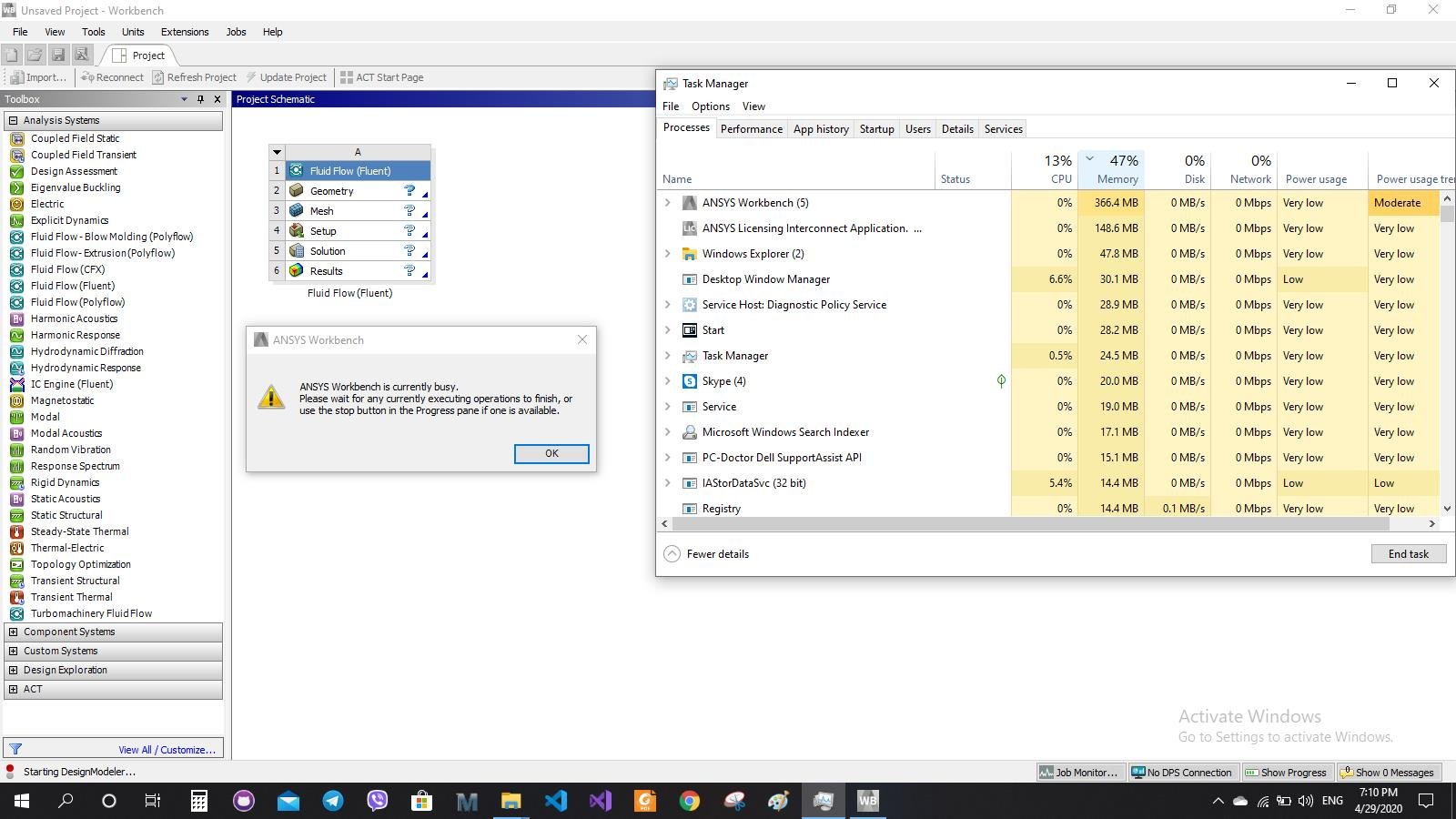Choose Electric analysis system

click(47, 204)
